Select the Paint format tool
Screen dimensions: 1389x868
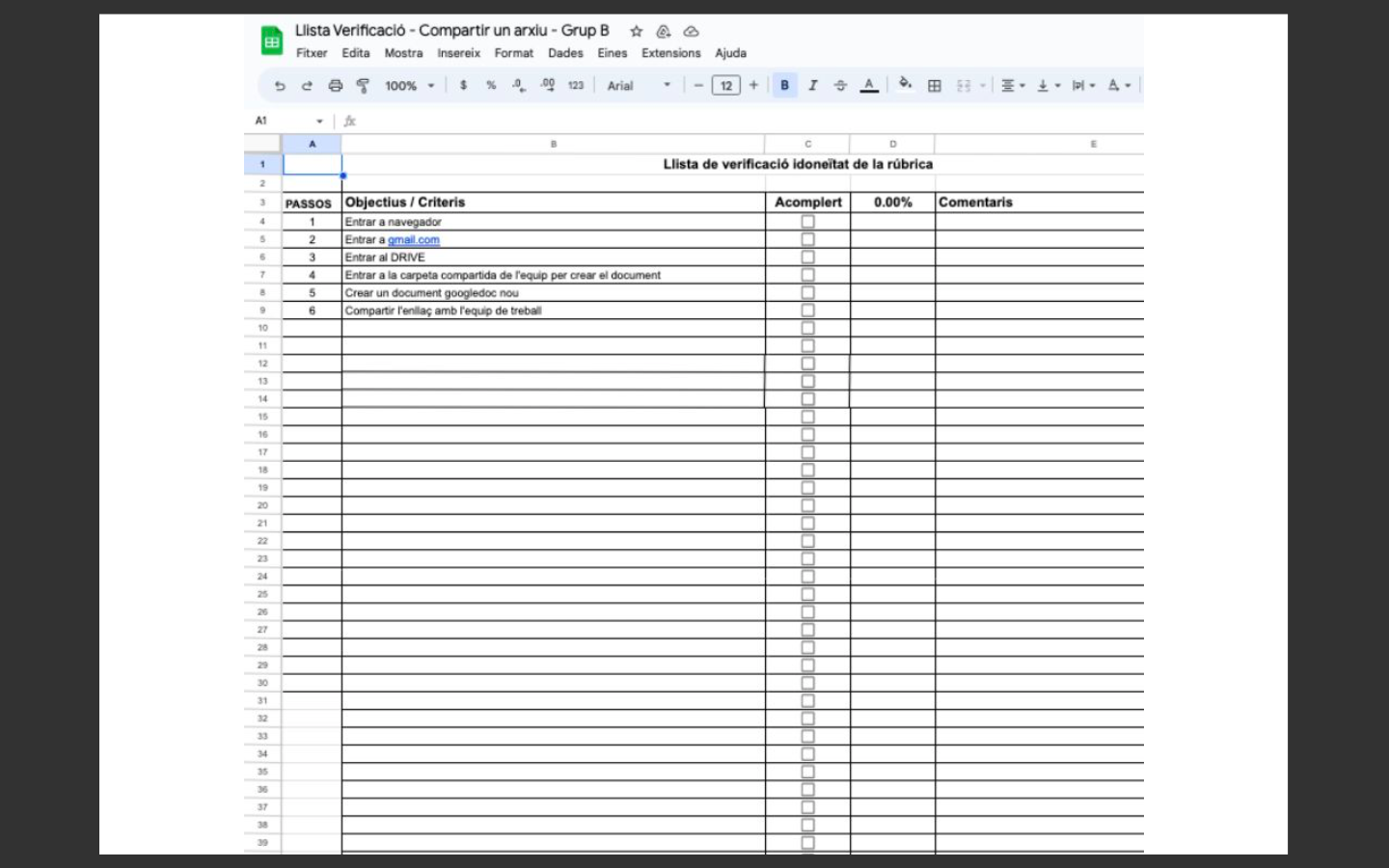[362, 85]
